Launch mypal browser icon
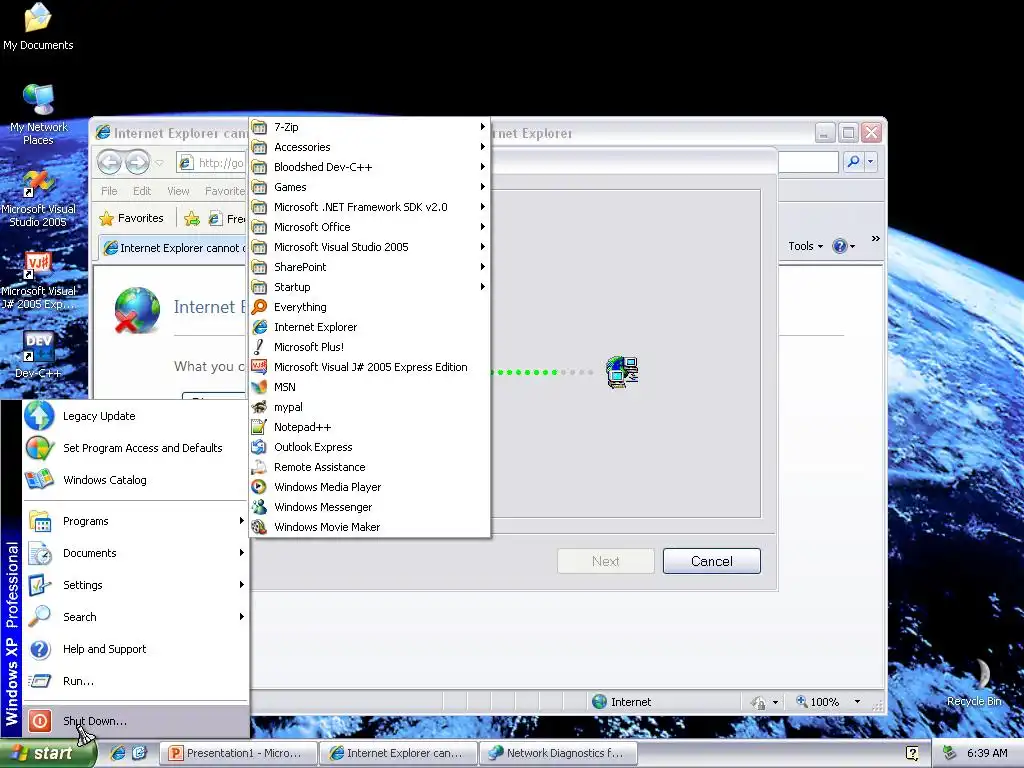1024x768 pixels. point(259,407)
